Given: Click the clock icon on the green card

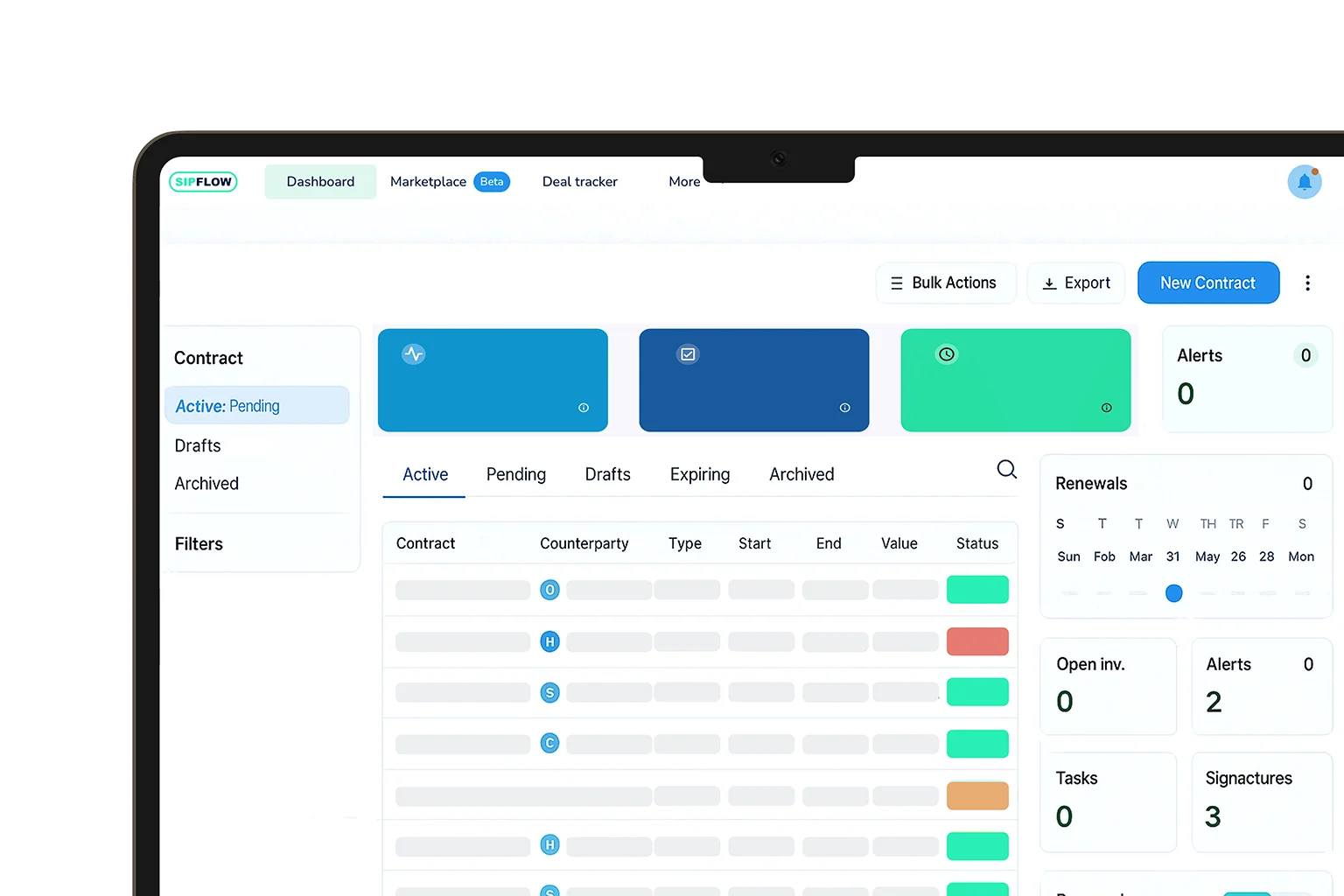Looking at the screenshot, I should pyautogui.click(x=947, y=354).
